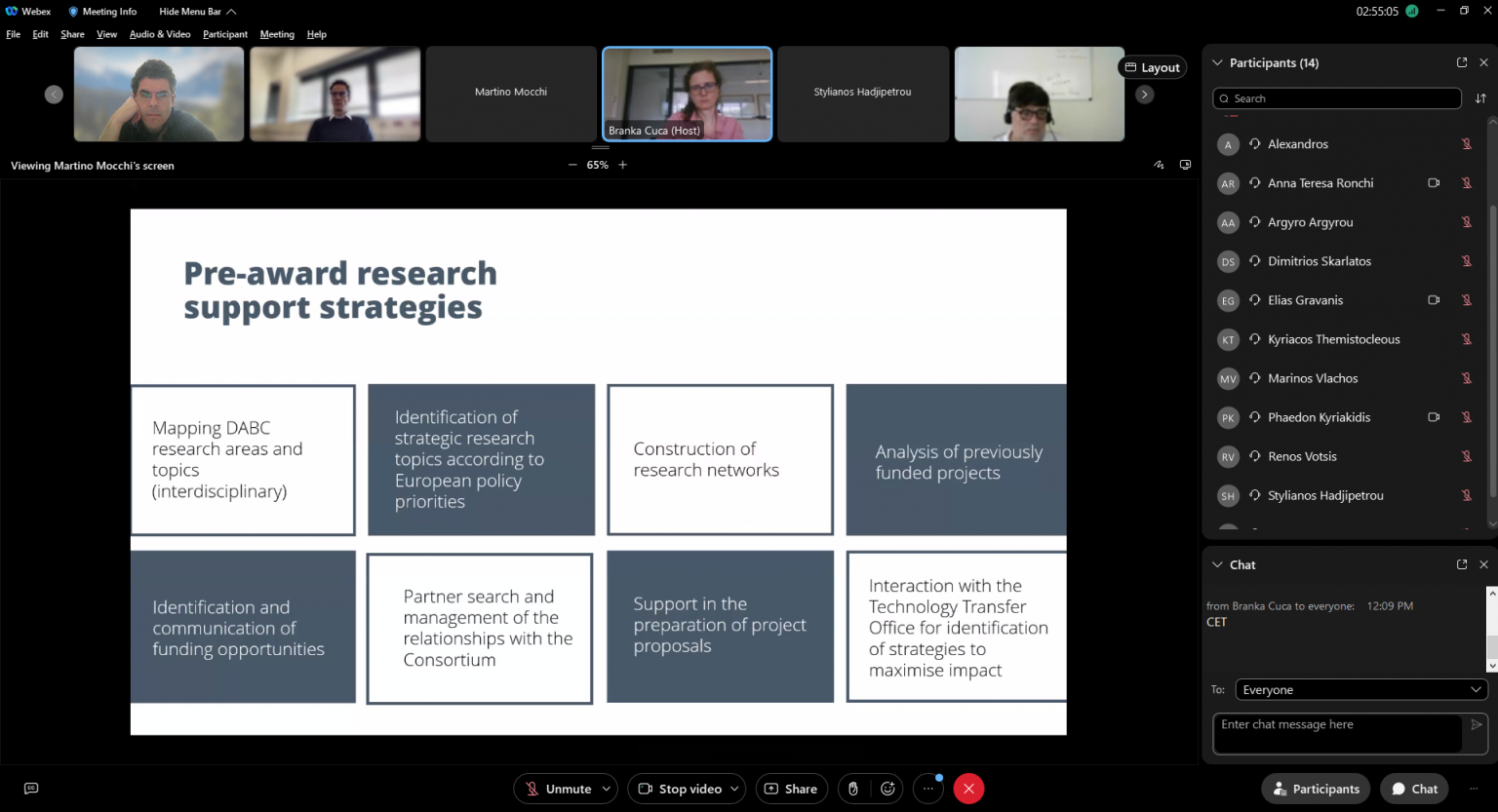The image size is (1498, 812).
Task: Unmute the microphone
Action: [x=559, y=789]
